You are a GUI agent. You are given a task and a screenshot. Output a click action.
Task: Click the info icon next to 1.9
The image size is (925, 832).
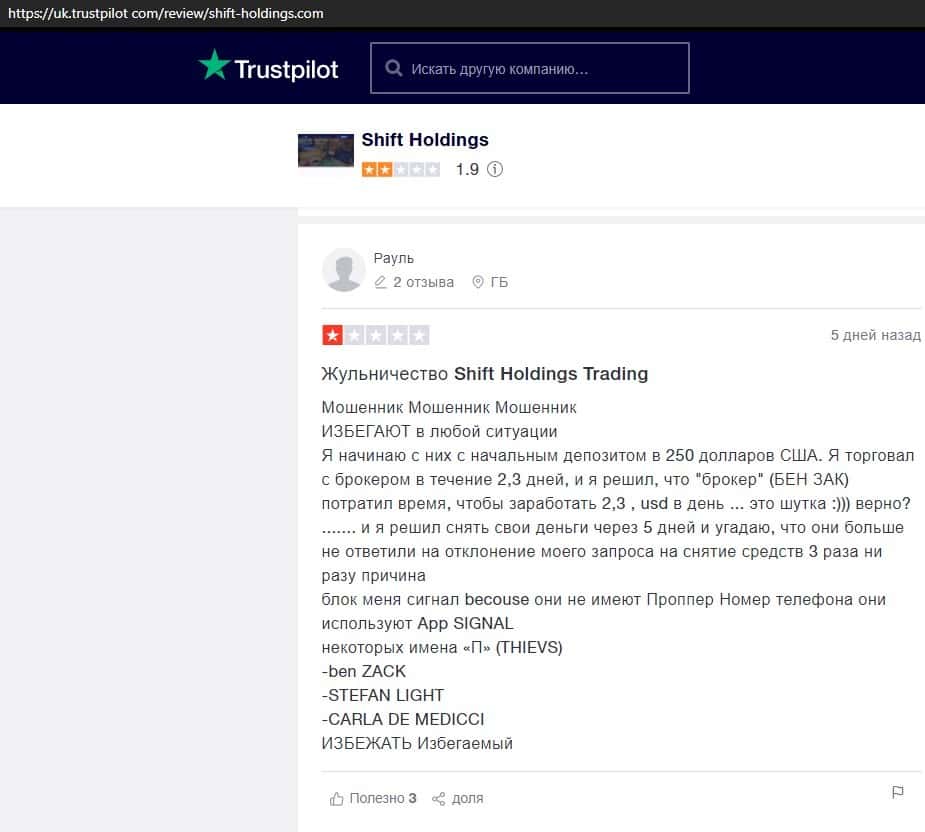(x=495, y=169)
